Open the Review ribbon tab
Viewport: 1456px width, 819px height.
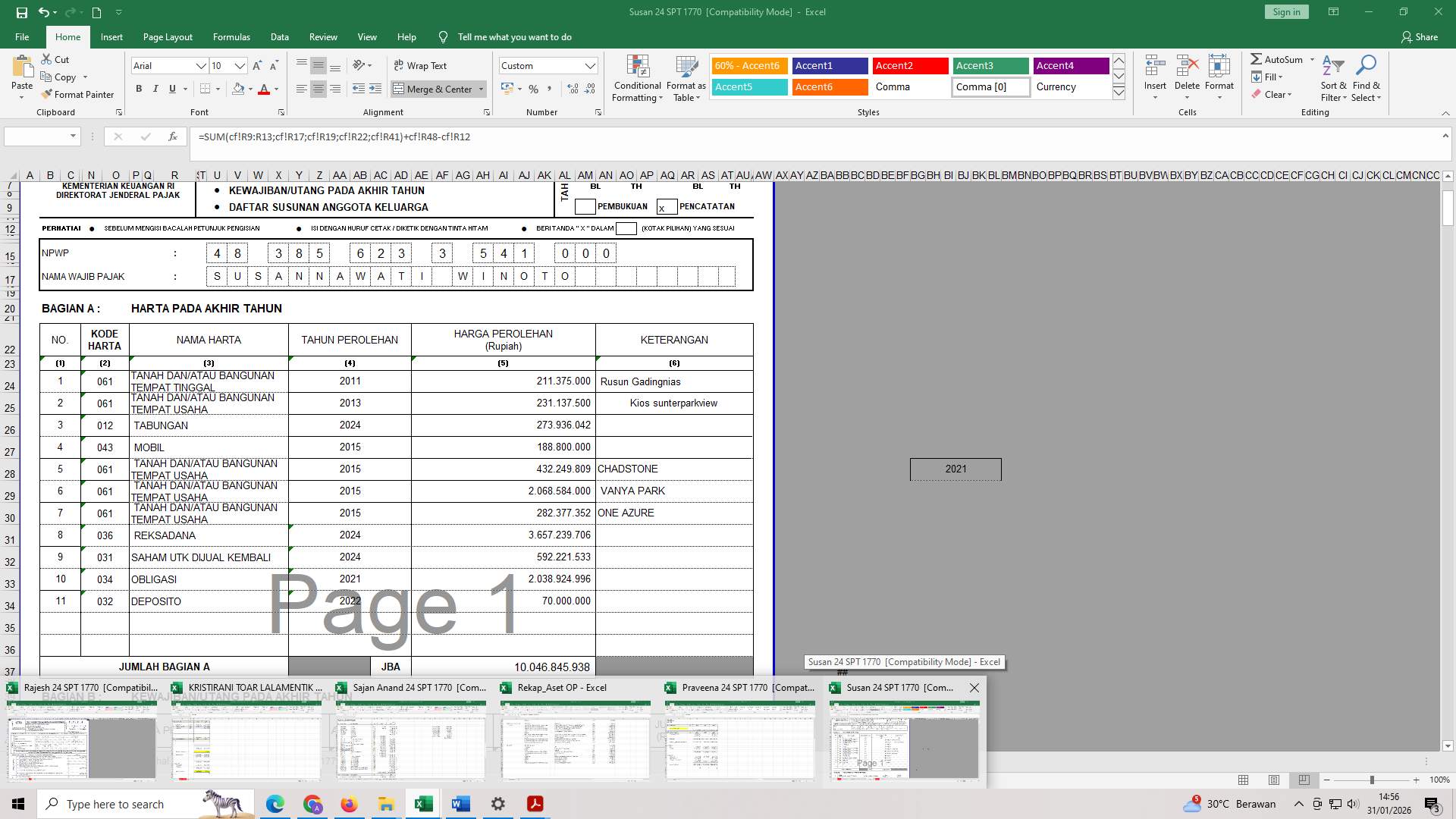[322, 36]
